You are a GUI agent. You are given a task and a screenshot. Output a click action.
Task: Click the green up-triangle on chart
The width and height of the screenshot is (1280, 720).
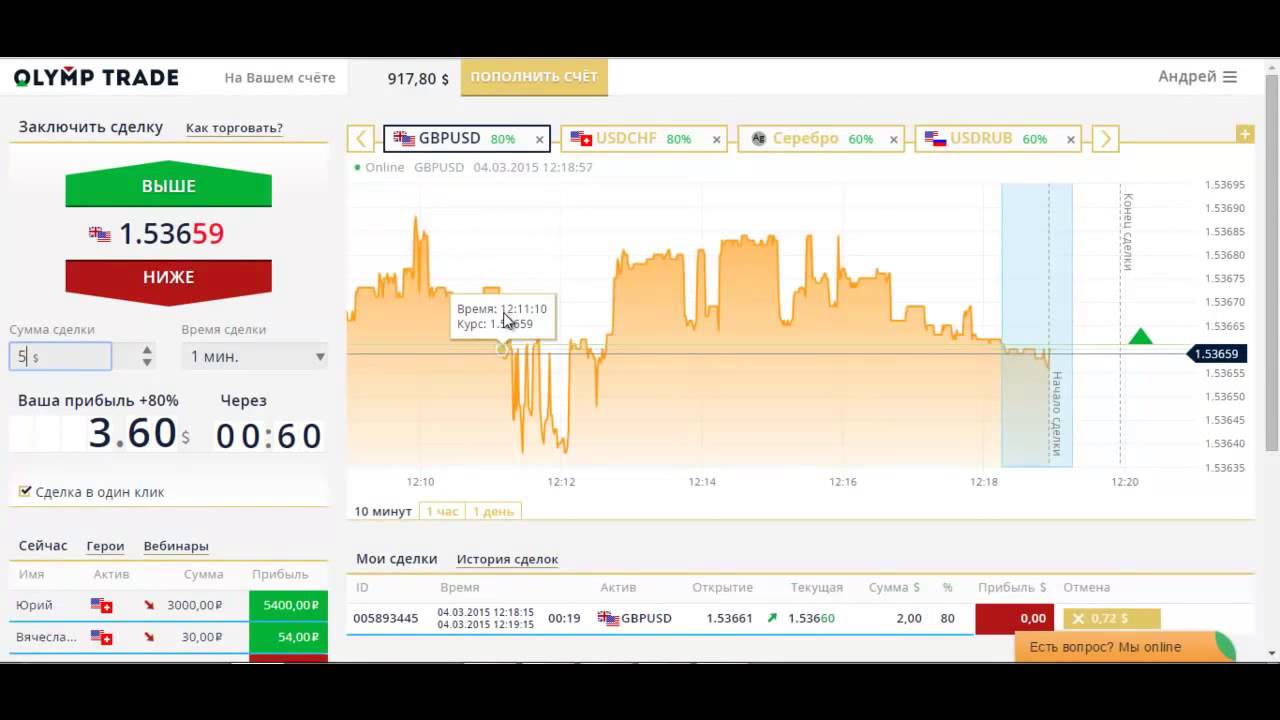click(1140, 336)
